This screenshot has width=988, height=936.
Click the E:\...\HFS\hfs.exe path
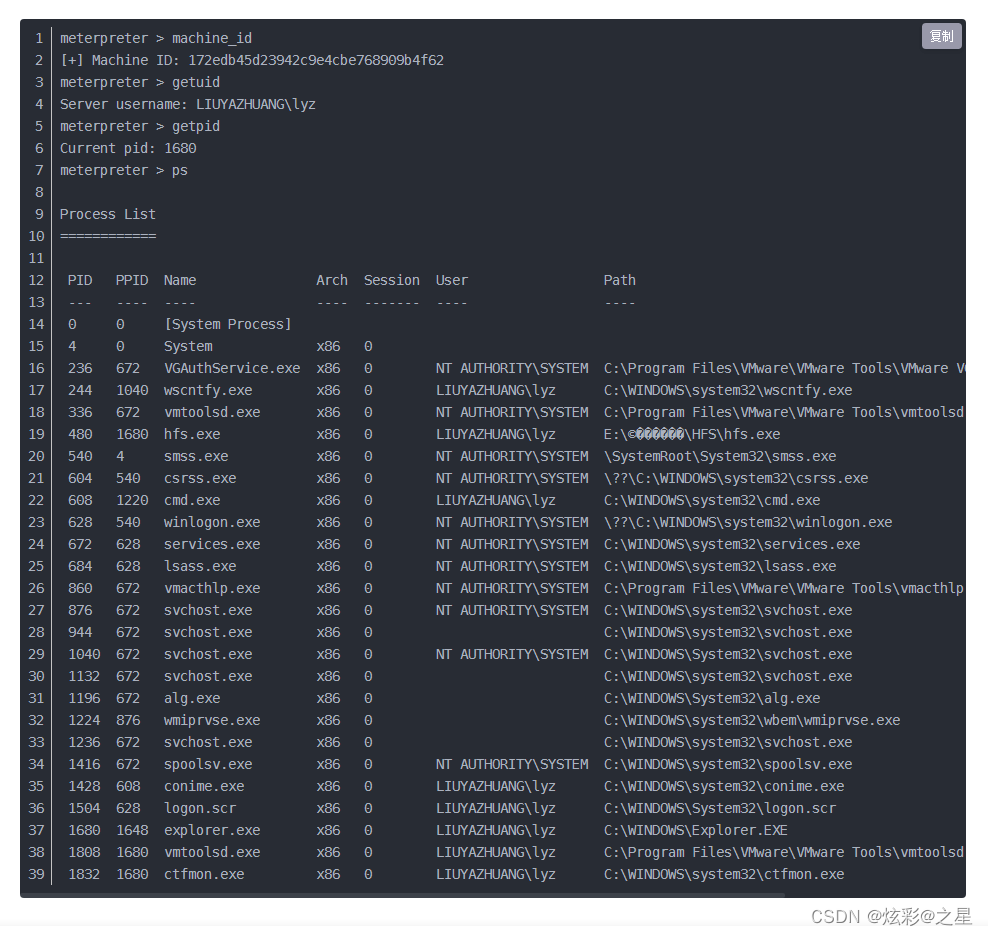coord(692,435)
